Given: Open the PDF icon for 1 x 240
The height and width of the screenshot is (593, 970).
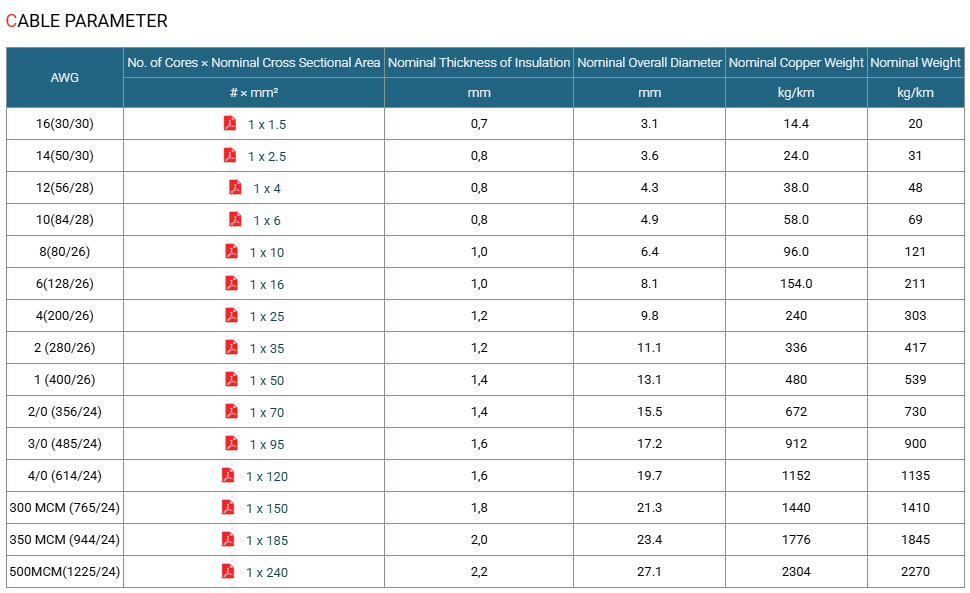Looking at the screenshot, I should click(228, 571).
